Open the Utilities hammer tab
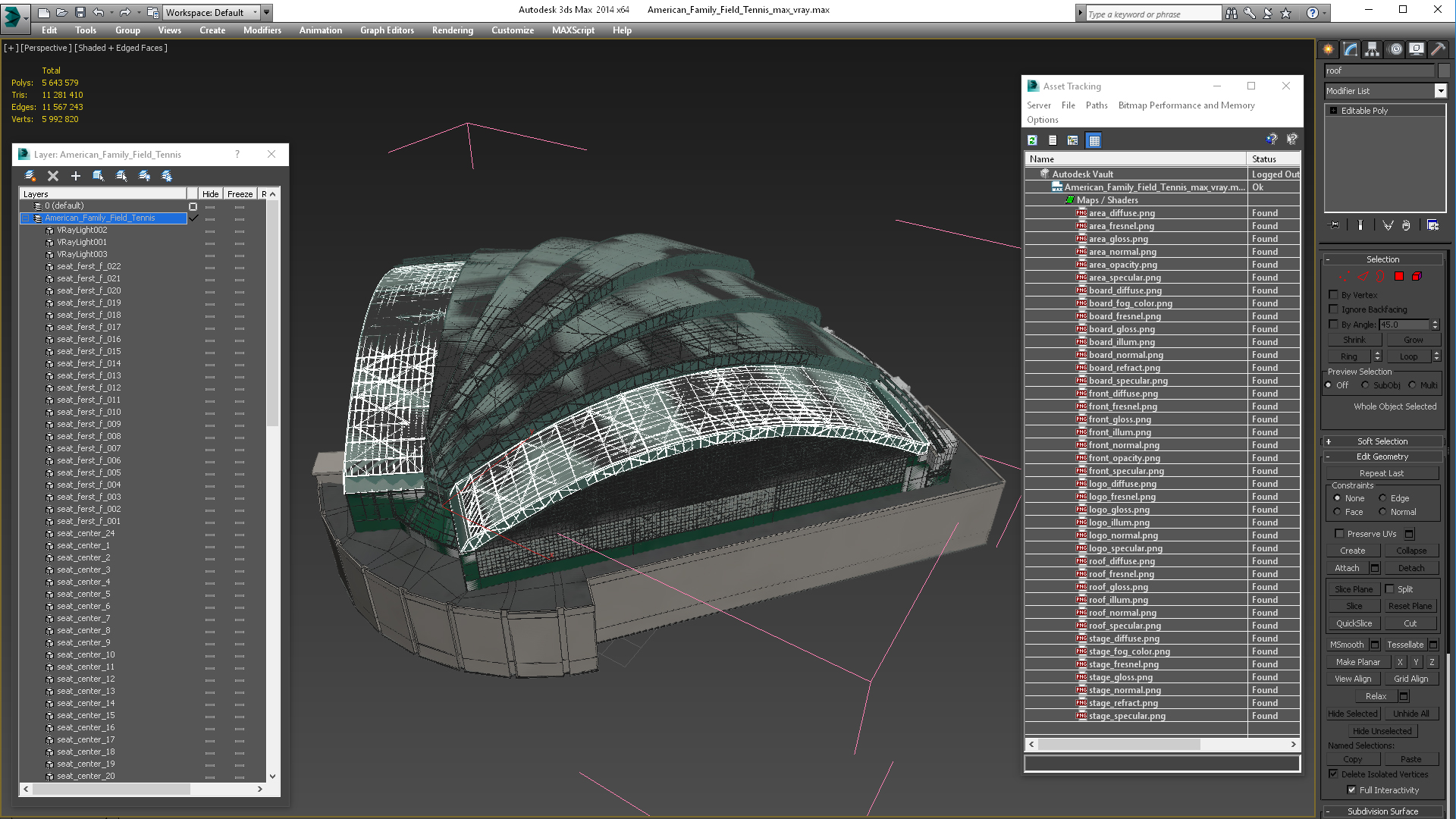Screen dimensions: 1456x819 coord(1438,49)
